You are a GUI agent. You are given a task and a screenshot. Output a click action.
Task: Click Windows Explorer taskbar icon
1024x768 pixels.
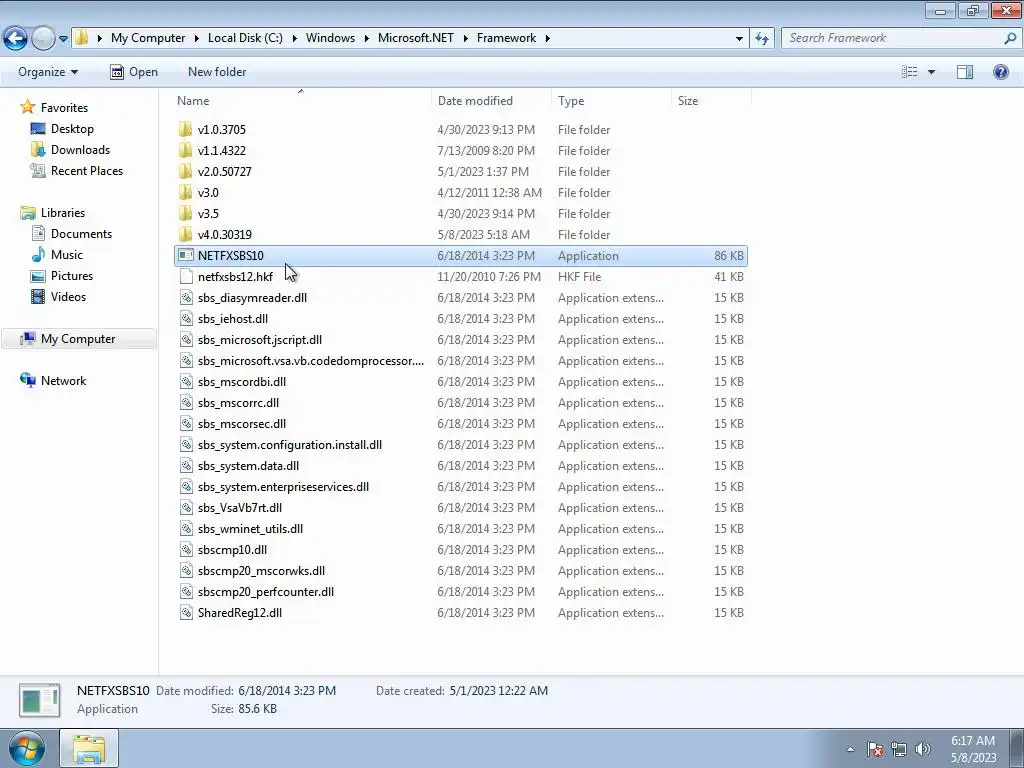point(89,748)
